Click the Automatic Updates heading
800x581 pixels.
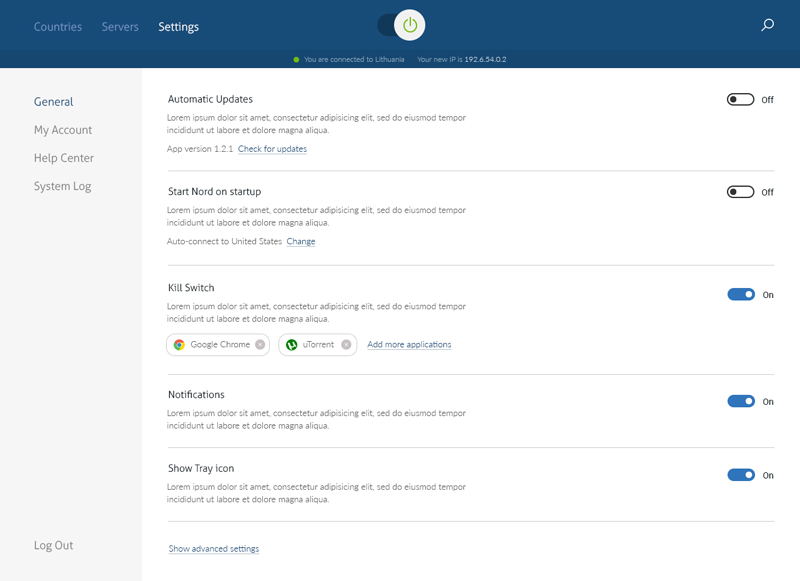[210, 99]
